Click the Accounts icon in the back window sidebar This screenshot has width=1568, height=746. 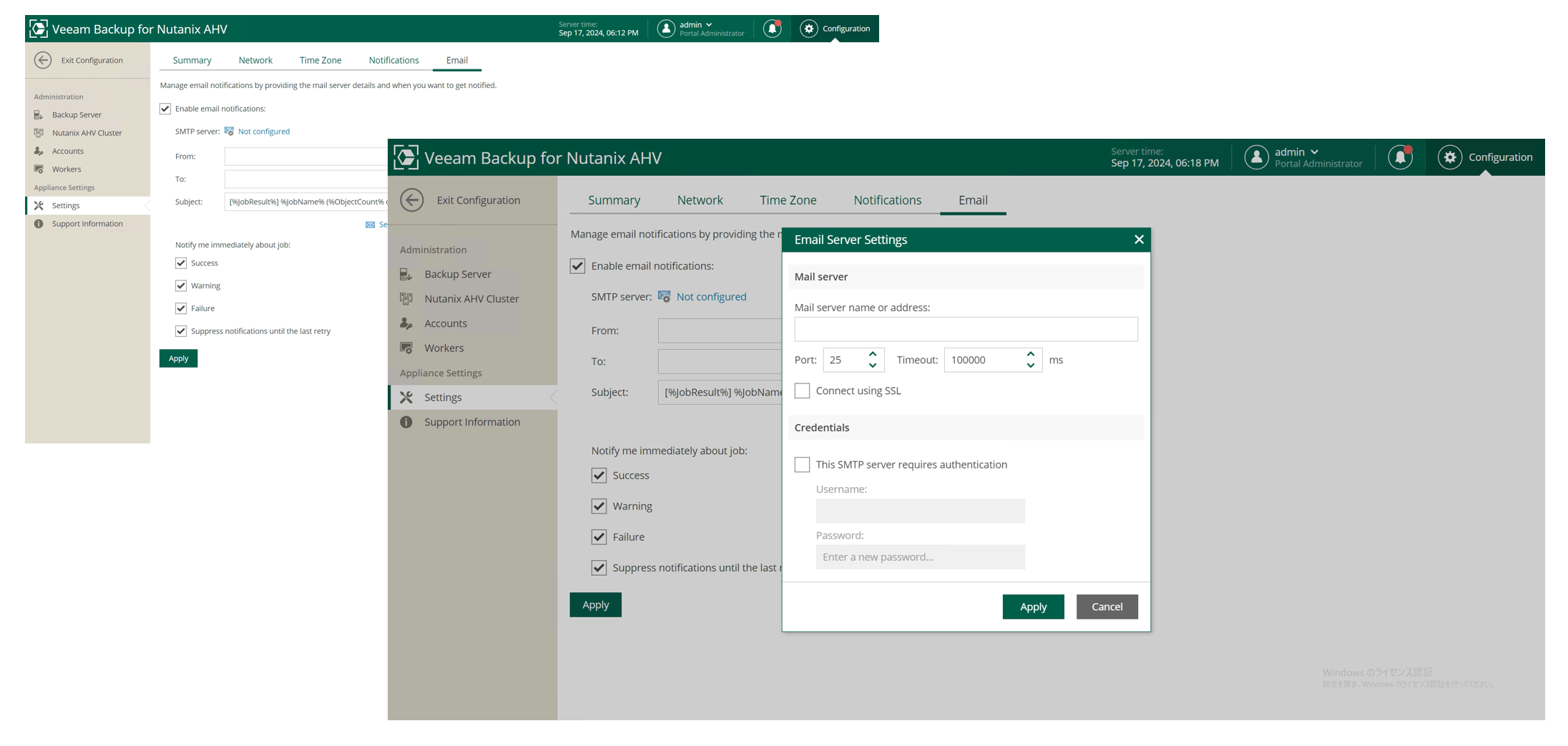coord(39,151)
